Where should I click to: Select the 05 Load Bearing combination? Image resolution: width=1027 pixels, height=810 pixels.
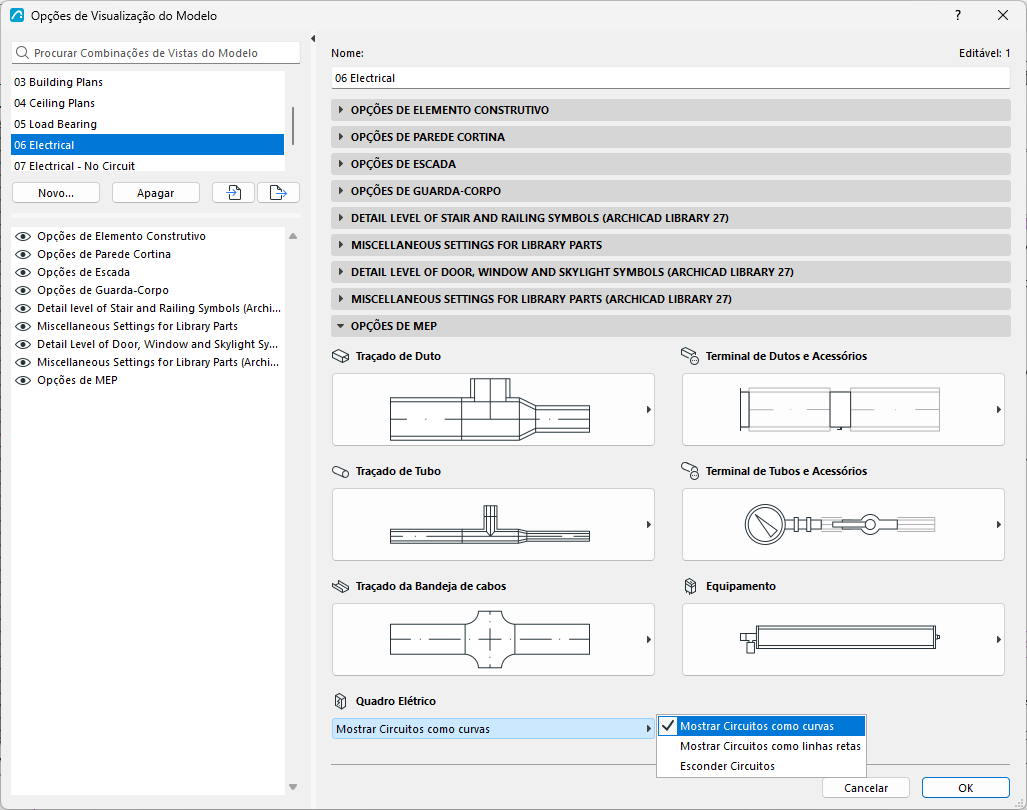pos(147,124)
